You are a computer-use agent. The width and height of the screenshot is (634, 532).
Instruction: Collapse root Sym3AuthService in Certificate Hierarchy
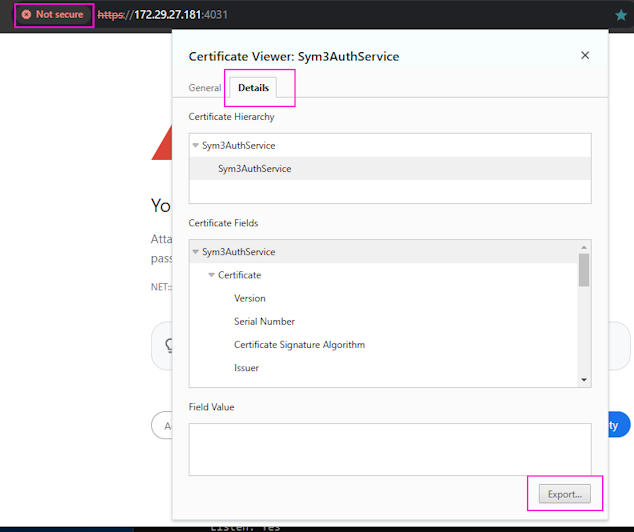(196, 145)
